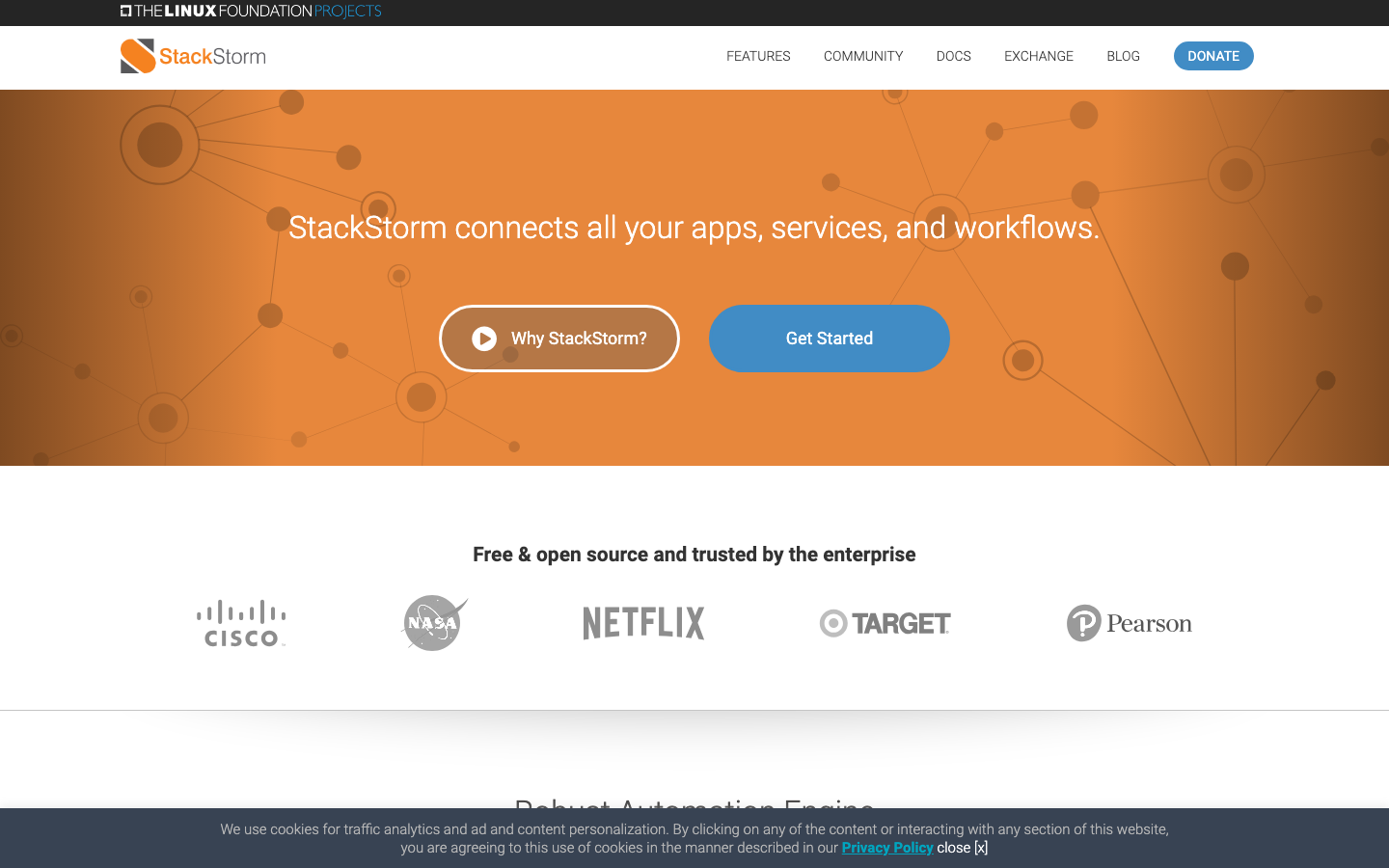Viewport: 1389px width, 868px height.
Task: Click the Linux Foundation logo mark
Action: tap(124, 12)
